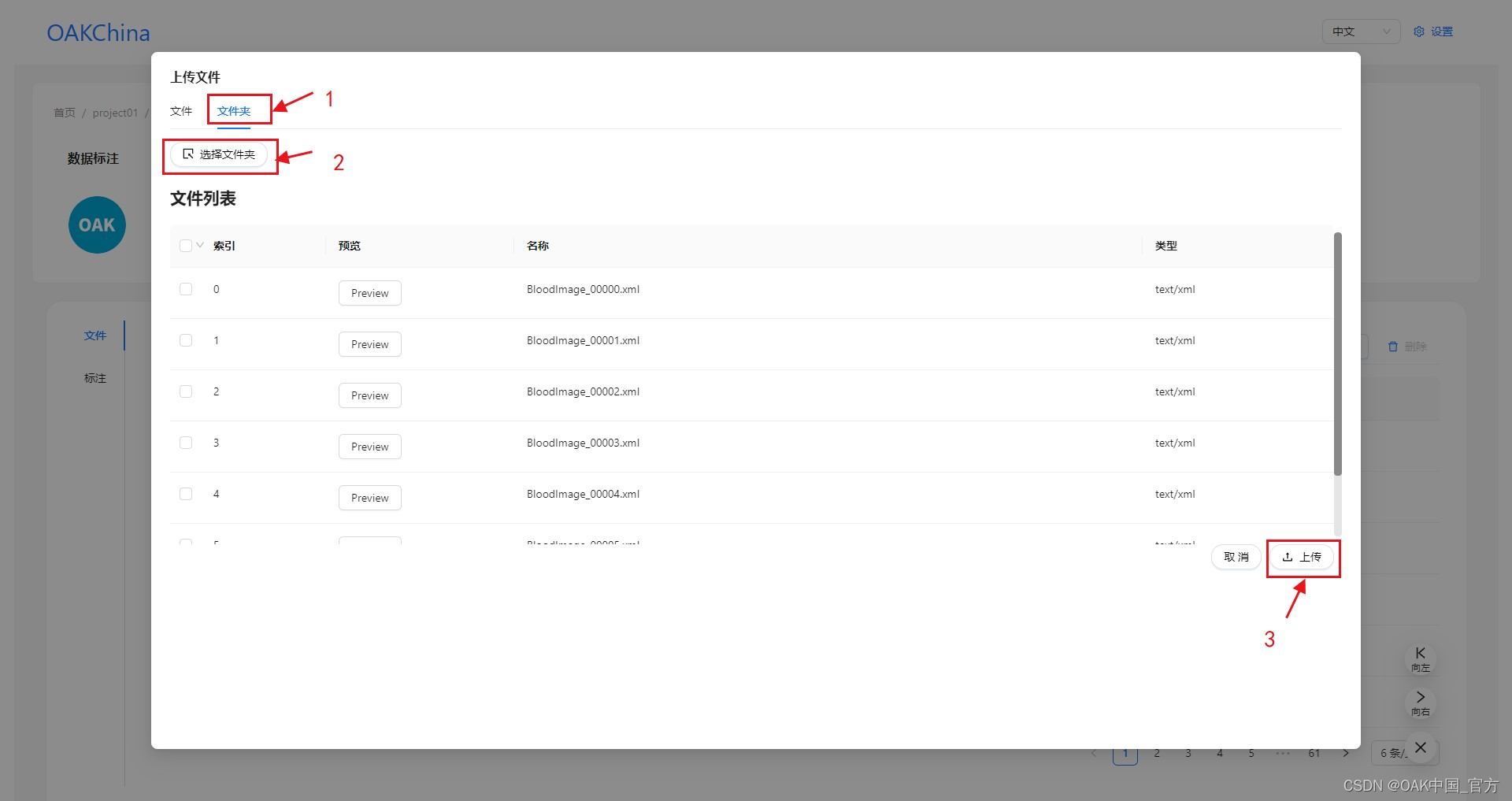The width and height of the screenshot is (1512, 801).
Task: Go to pagination page 4
Action: point(1220,753)
